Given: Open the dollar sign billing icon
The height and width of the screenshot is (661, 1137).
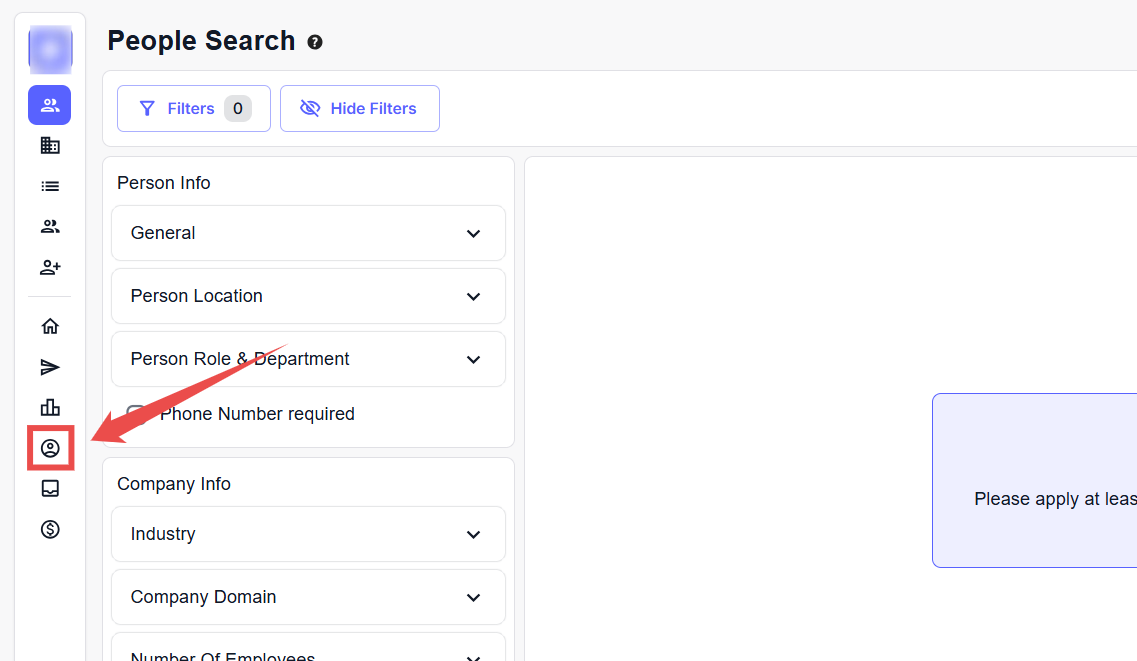Looking at the screenshot, I should click(50, 529).
